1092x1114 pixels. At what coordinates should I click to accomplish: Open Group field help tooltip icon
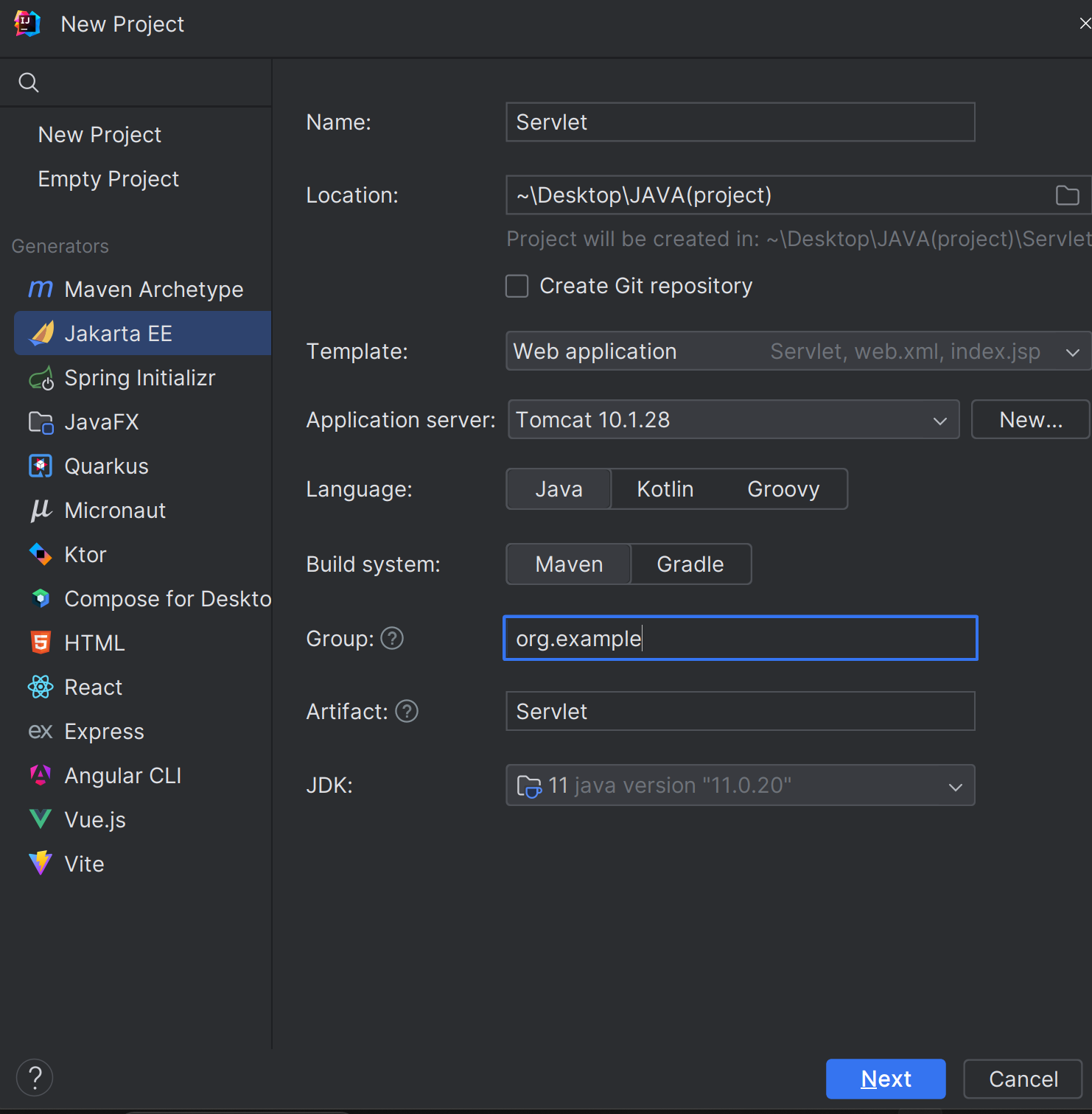click(x=392, y=638)
